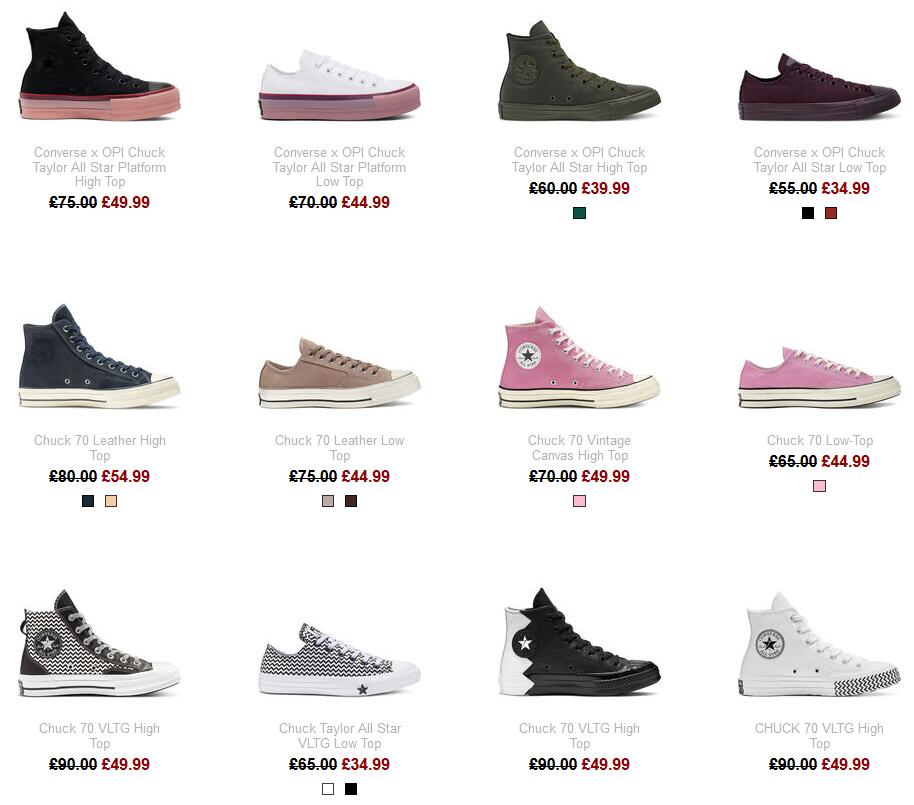Open Chuck Taylor All Star VLTG Low Top link
The width and height of the screenshot is (914, 805).
click(x=340, y=736)
